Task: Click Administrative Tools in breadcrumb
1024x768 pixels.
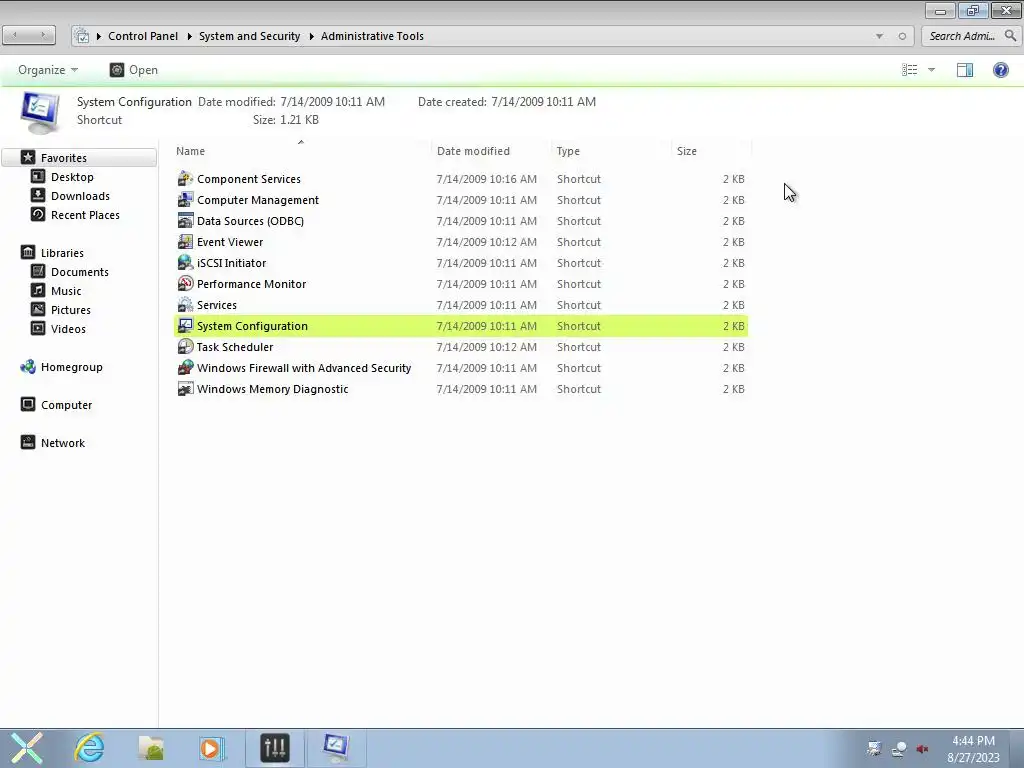Action: tap(372, 36)
